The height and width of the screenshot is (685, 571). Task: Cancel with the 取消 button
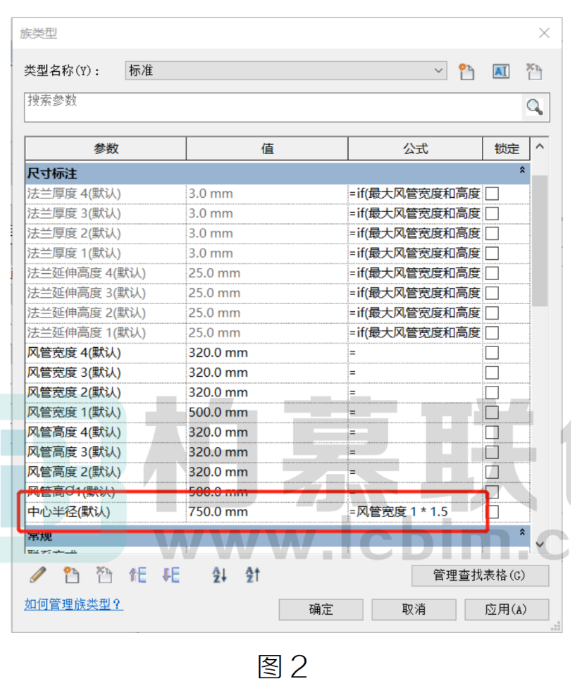(x=414, y=609)
